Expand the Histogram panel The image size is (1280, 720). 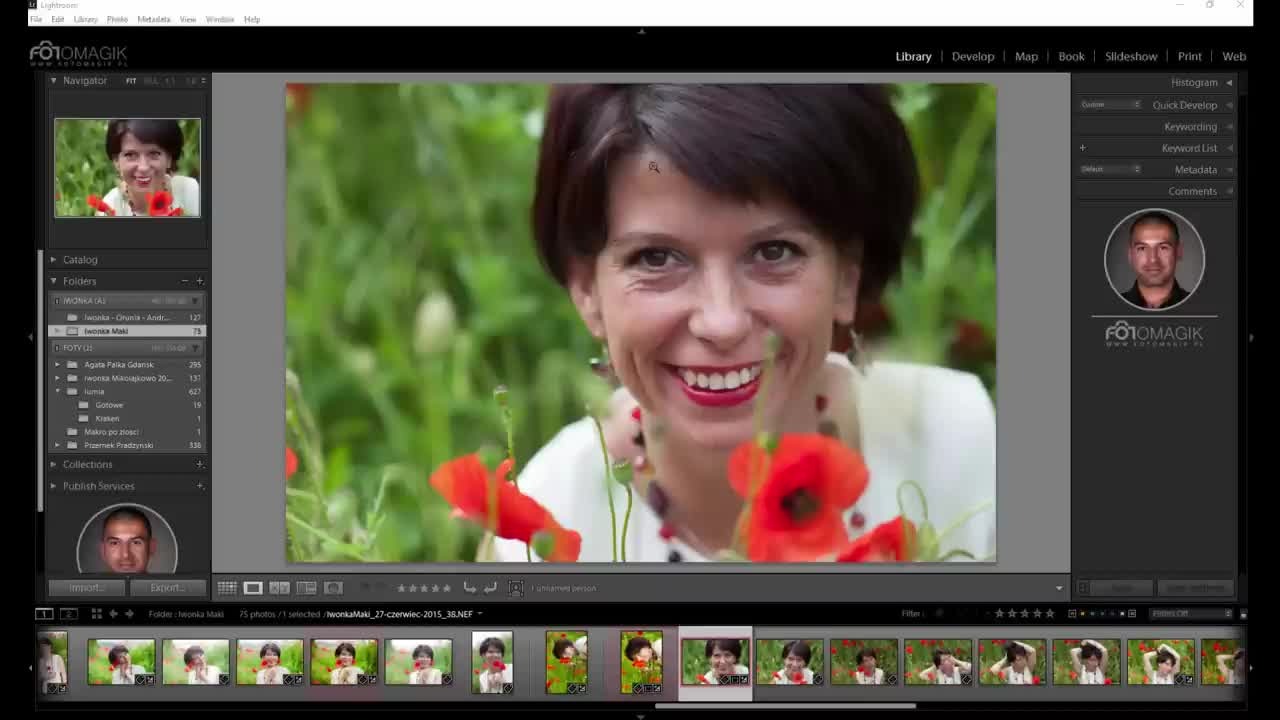pyautogui.click(x=1194, y=82)
